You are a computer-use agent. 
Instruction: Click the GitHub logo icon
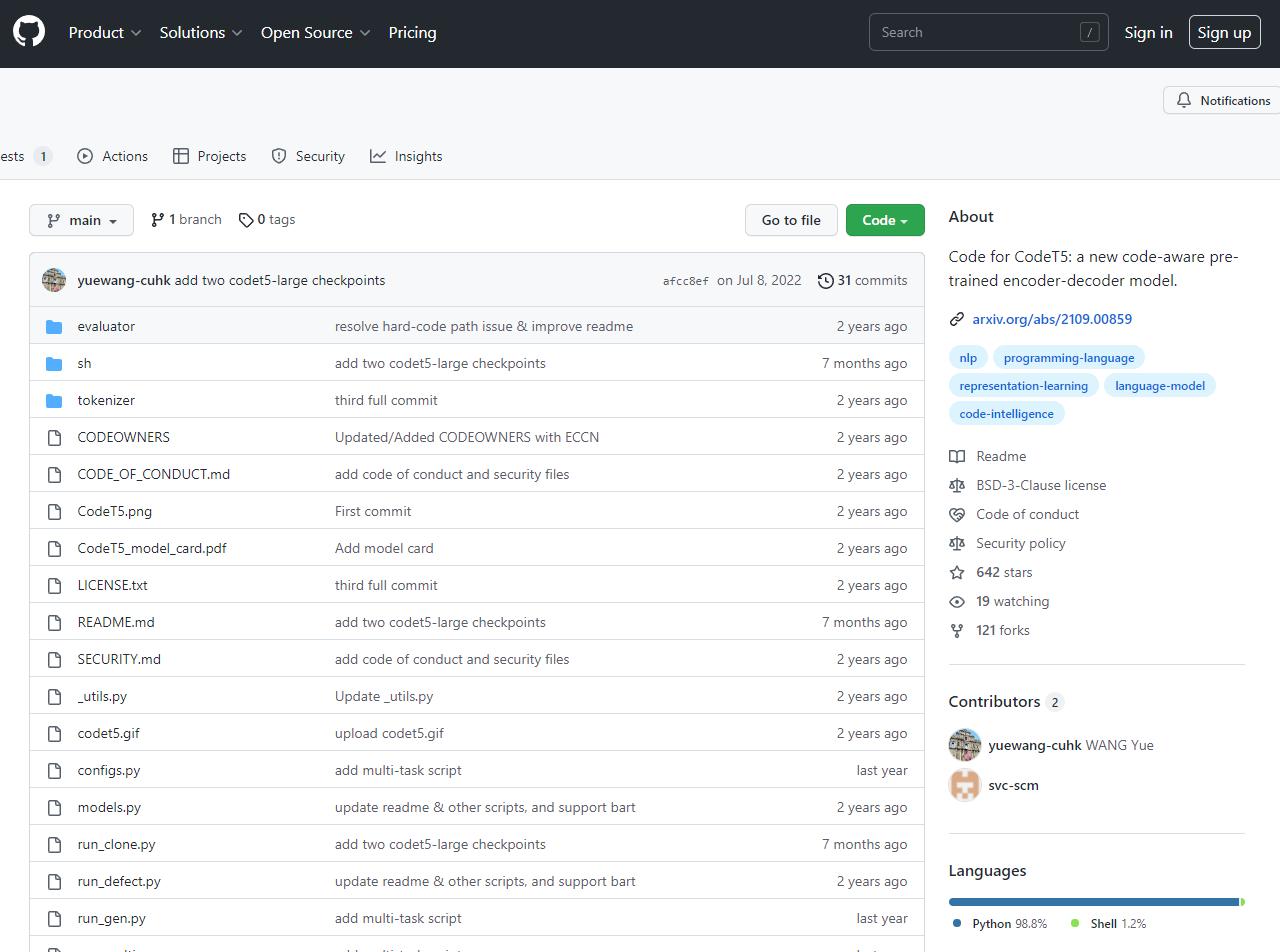29,32
